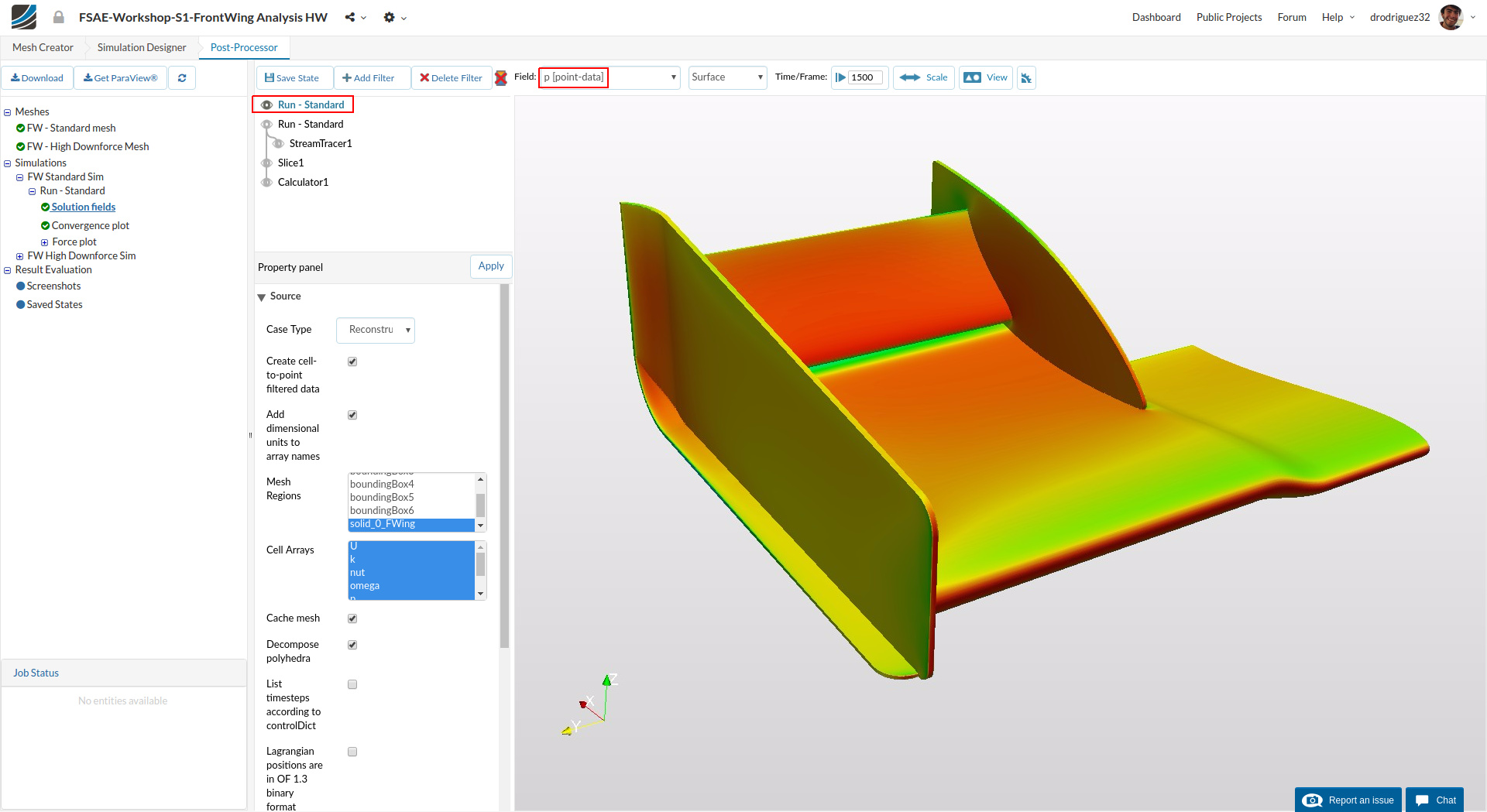This screenshot has height=812, width=1487.
Task: Click the fit-to-view icon in toolbar
Action: pyautogui.click(x=1026, y=78)
